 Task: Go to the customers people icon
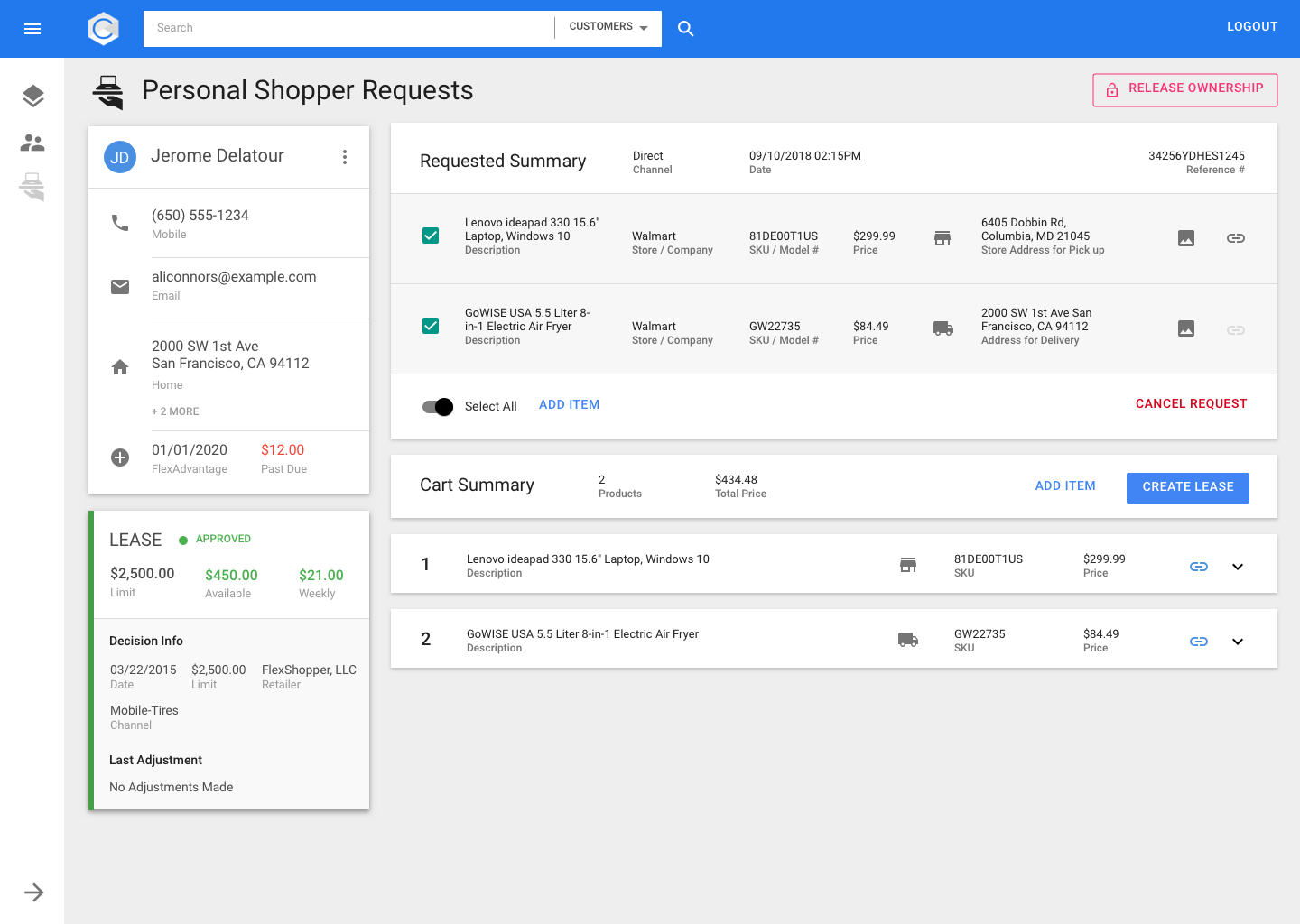33,143
